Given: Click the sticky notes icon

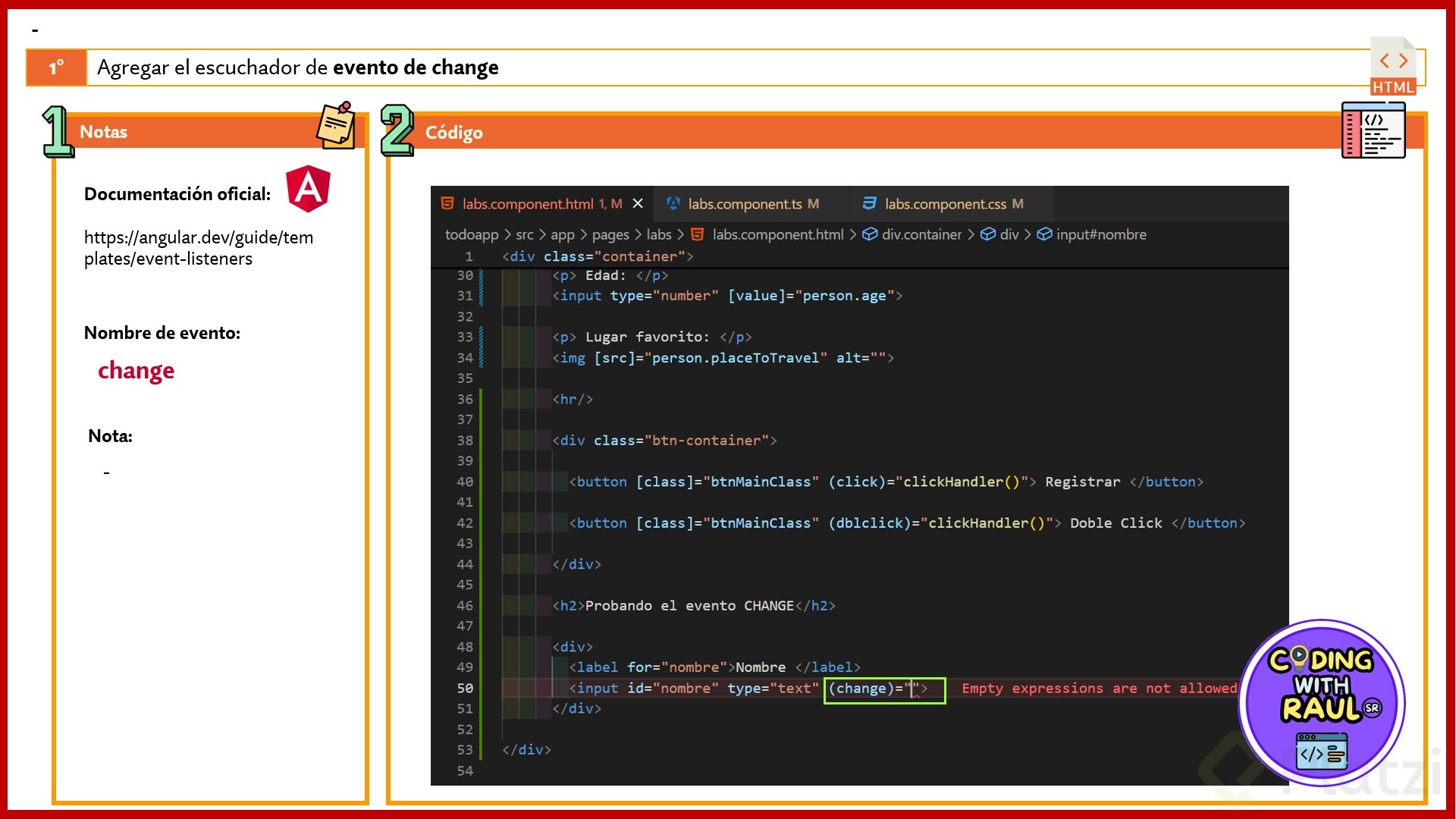Looking at the screenshot, I should tap(336, 125).
